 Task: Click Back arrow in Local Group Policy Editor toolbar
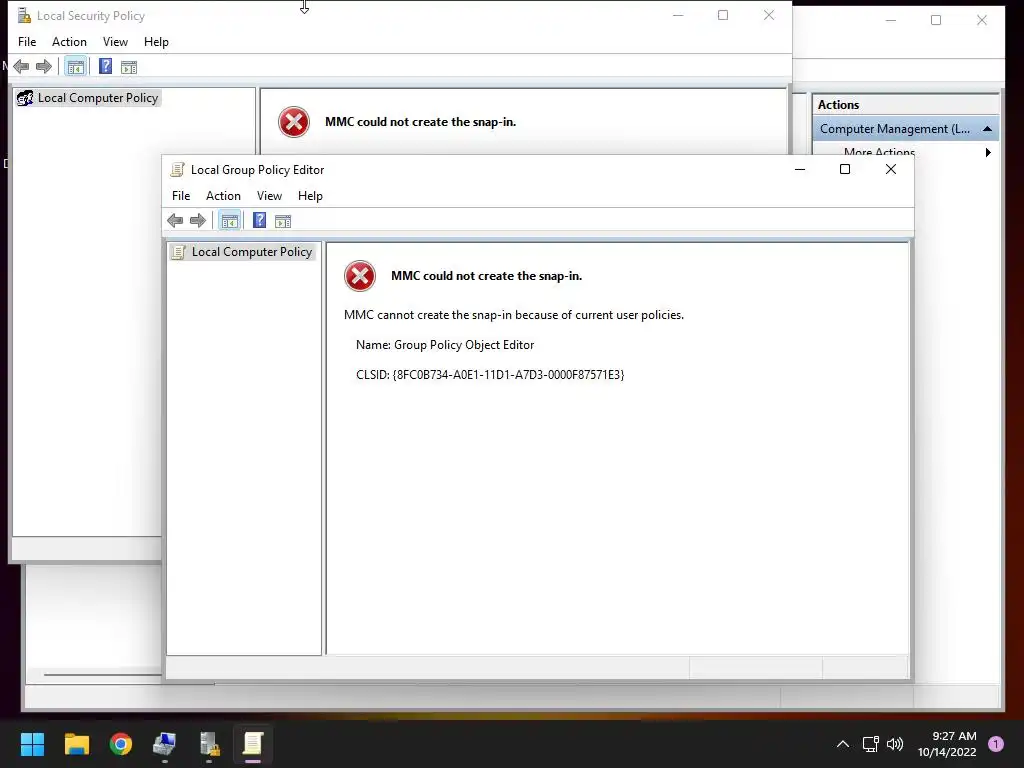[175, 221]
